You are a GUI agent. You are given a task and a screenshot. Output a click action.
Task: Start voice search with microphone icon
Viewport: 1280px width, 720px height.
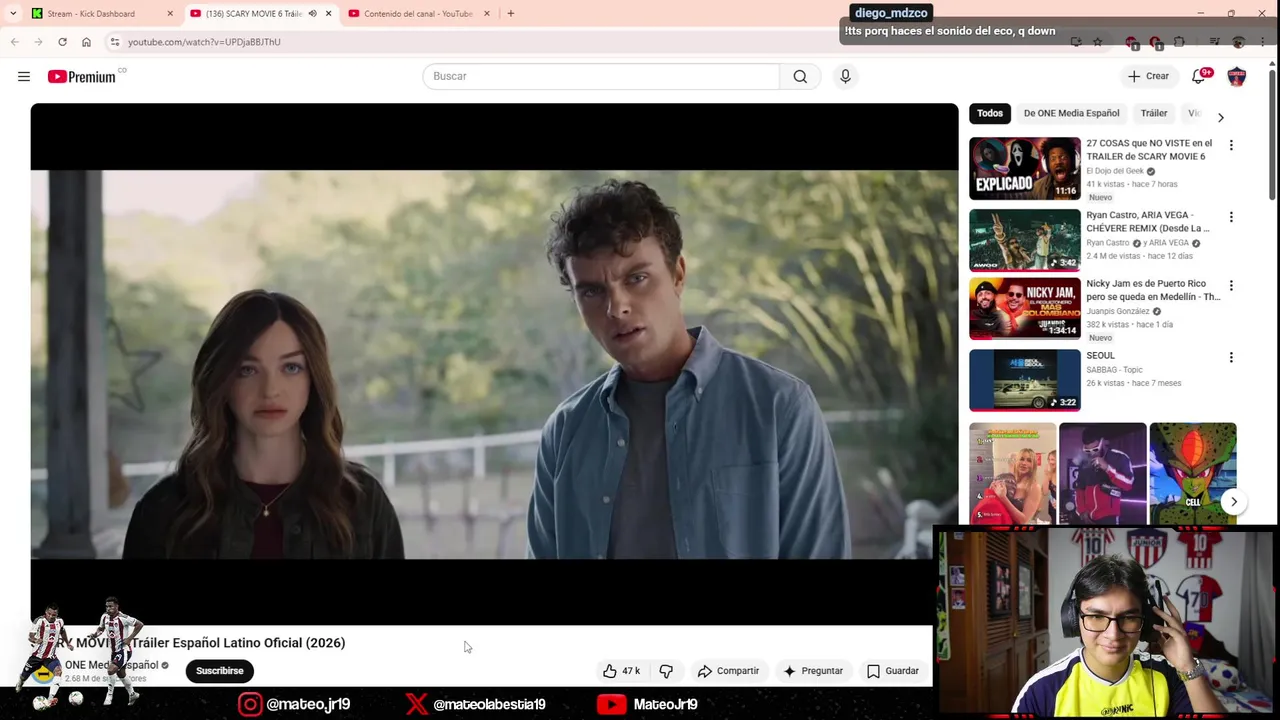pos(845,76)
